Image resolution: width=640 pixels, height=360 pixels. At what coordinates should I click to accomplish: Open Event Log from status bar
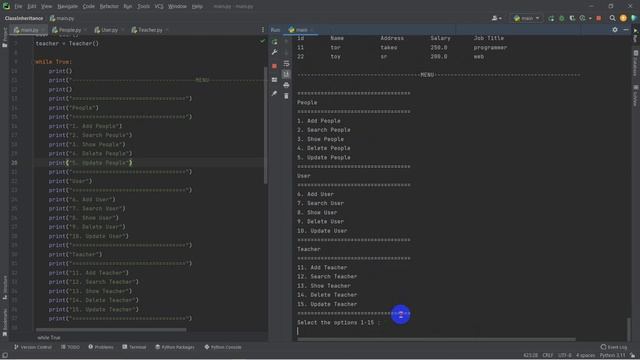point(614,347)
